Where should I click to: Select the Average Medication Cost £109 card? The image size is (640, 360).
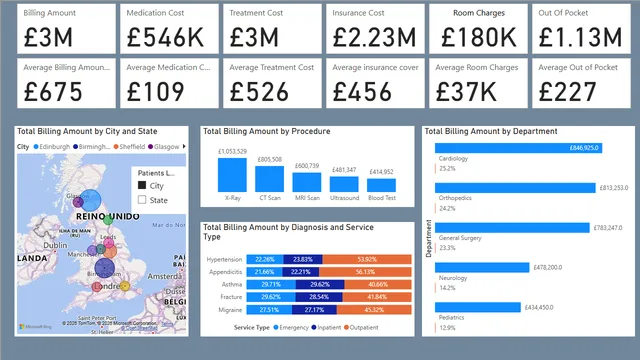coord(169,83)
